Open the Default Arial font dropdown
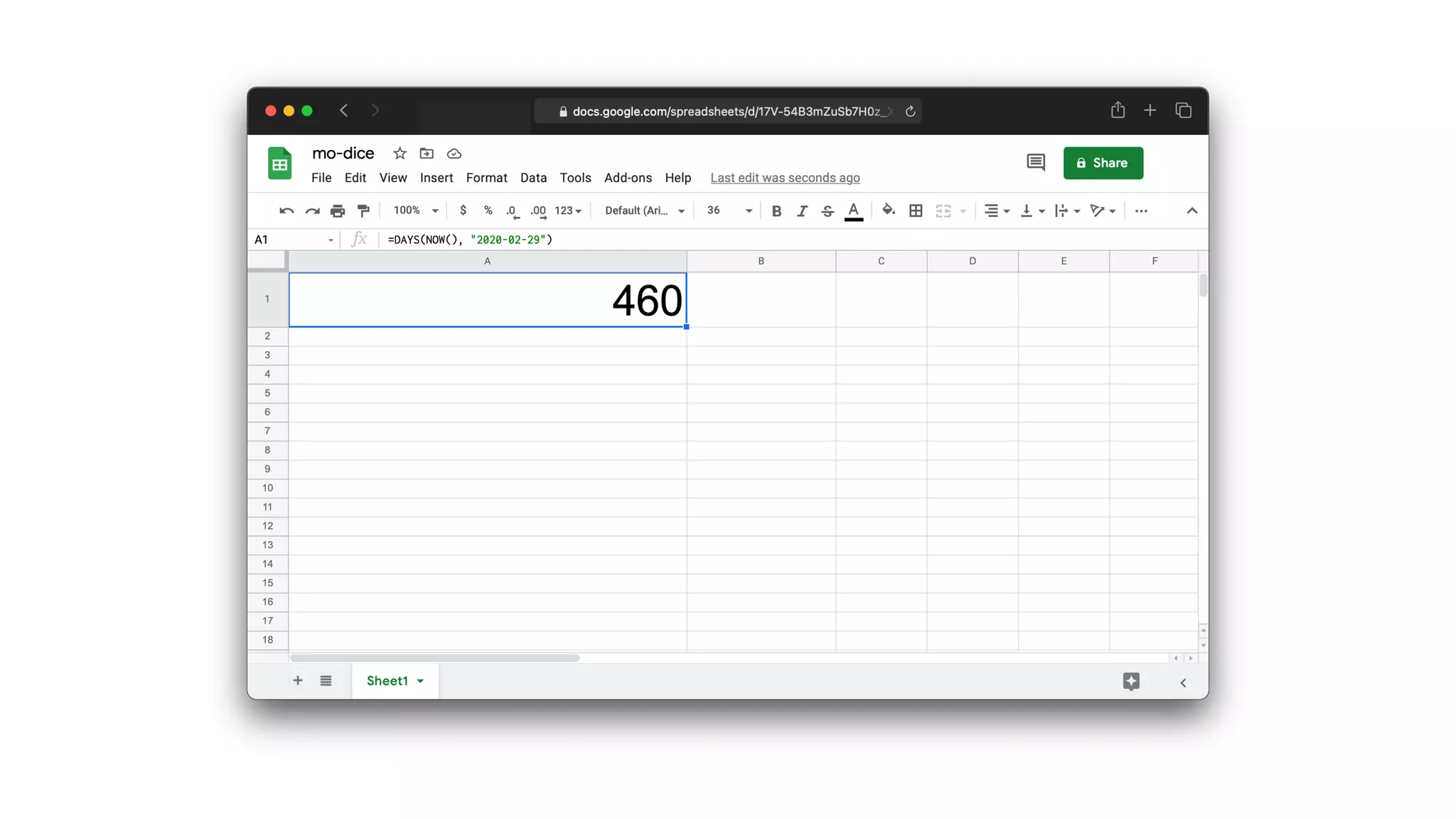This screenshot has height=819, width=1456. pos(644,210)
